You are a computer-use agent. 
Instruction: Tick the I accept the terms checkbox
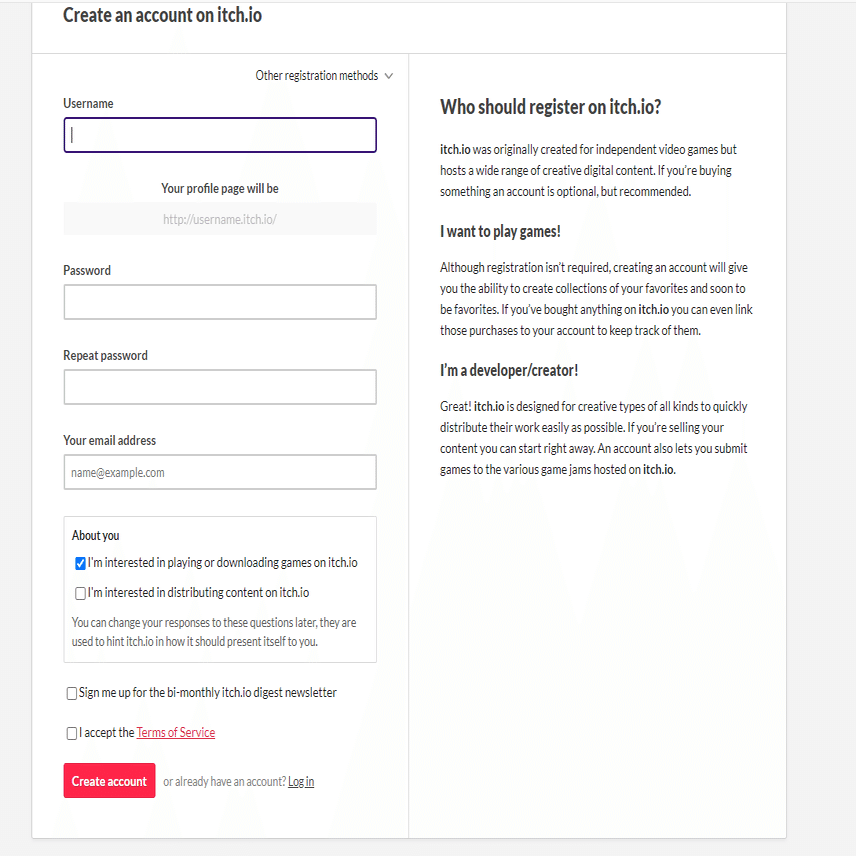tap(72, 733)
